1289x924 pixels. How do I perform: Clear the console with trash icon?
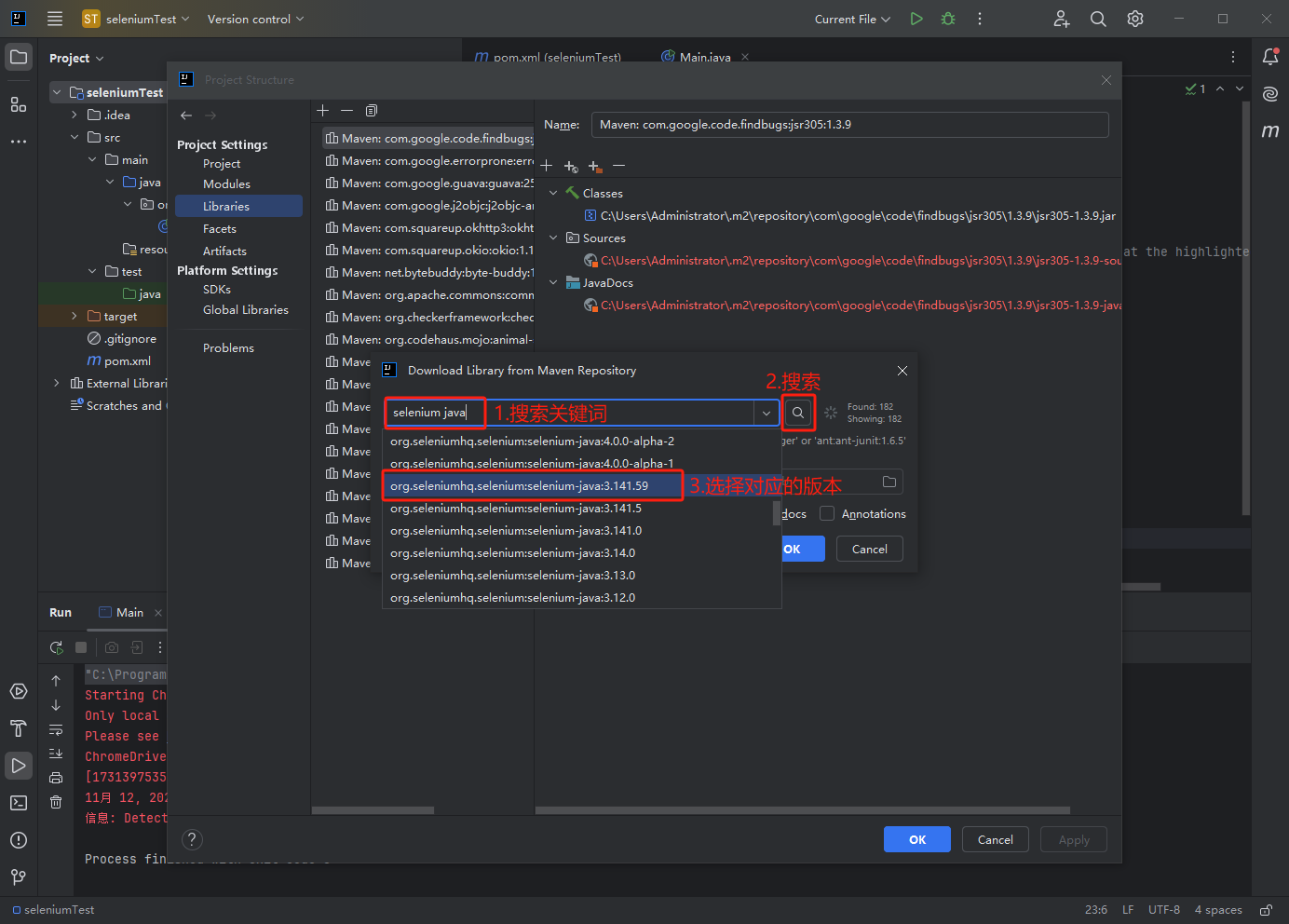click(x=56, y=802)
